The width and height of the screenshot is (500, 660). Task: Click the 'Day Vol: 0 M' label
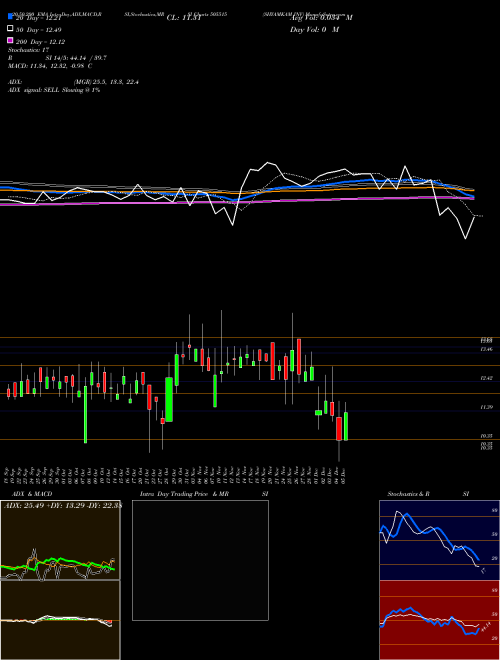[314, 30]
